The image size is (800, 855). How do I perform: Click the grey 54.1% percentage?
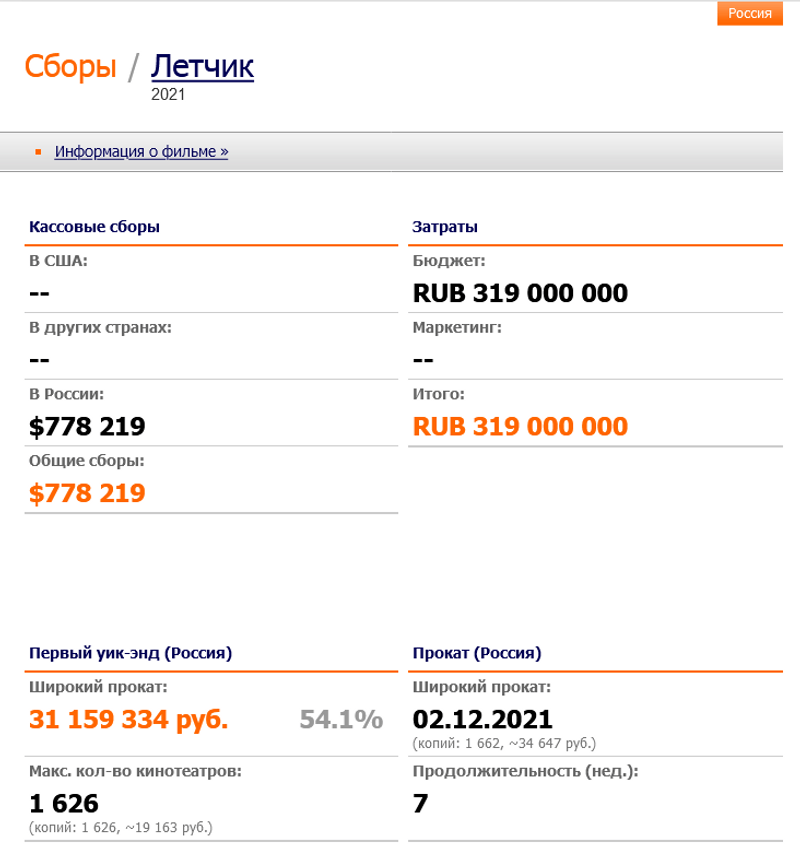click(340, 719)
